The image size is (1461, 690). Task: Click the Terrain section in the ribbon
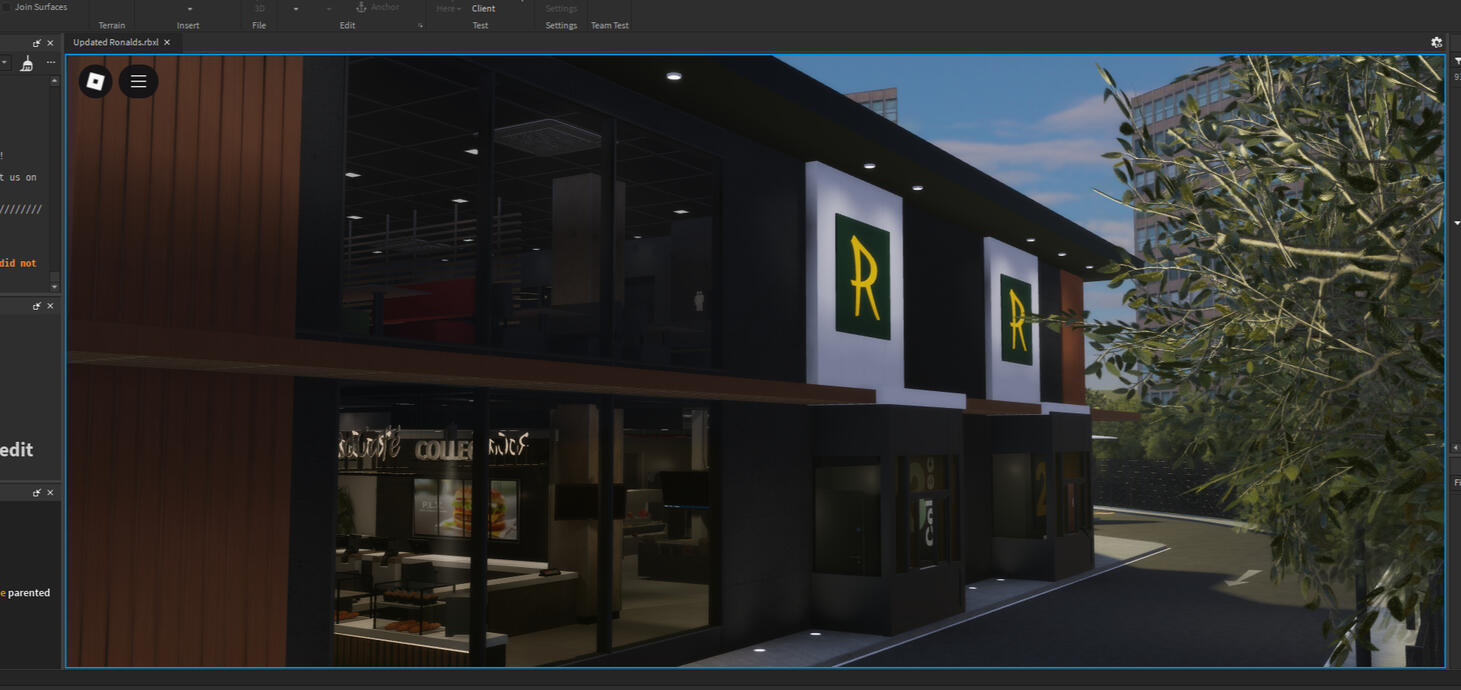[x=112, y=25]
